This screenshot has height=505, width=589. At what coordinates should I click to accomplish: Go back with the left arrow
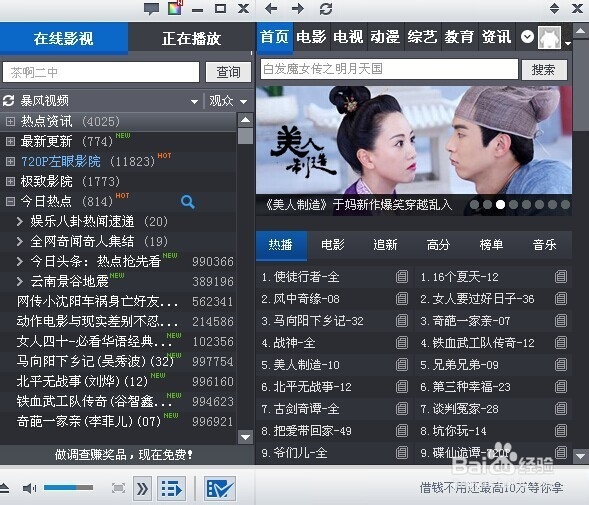(x=271, y=8)
